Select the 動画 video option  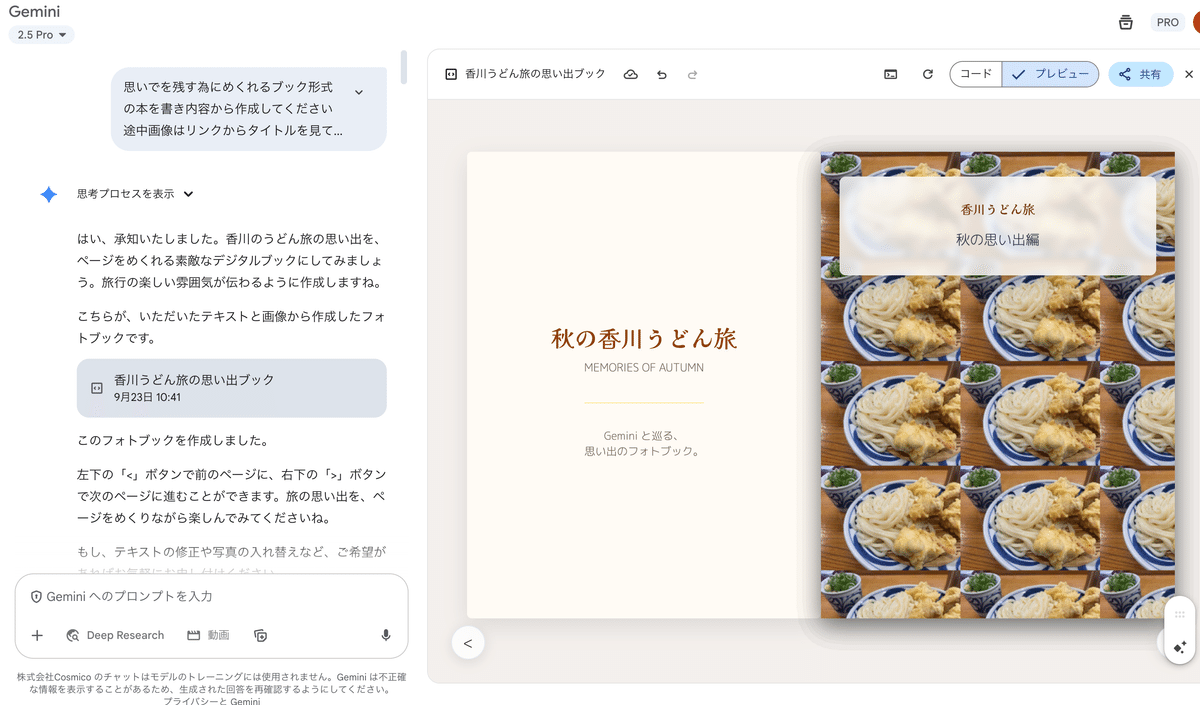208,636
